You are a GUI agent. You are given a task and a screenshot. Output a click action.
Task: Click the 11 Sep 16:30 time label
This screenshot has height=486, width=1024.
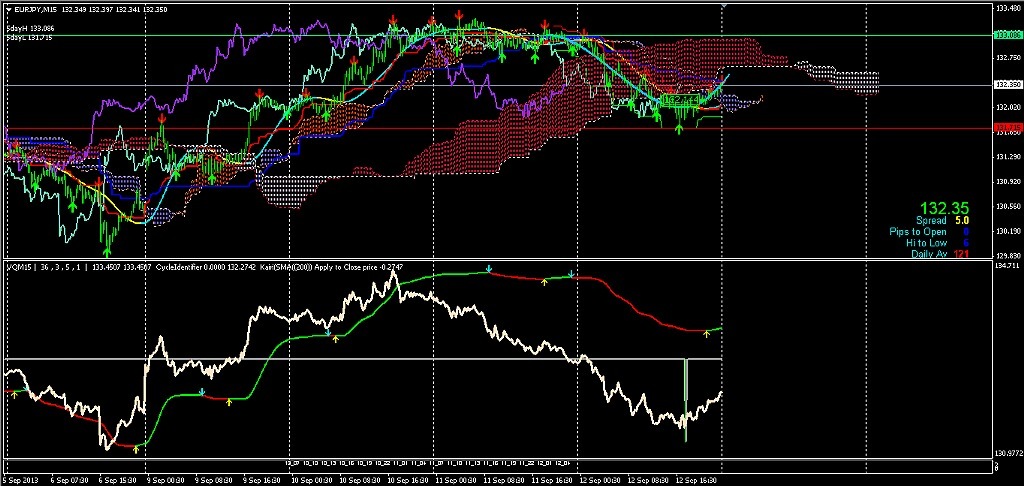(553, 479)
